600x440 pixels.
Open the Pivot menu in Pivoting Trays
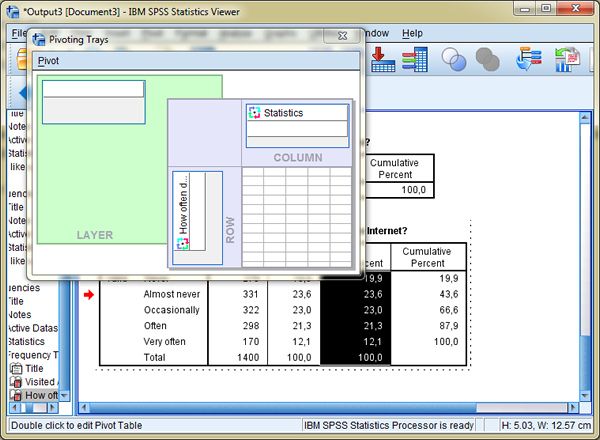(48, 61)
